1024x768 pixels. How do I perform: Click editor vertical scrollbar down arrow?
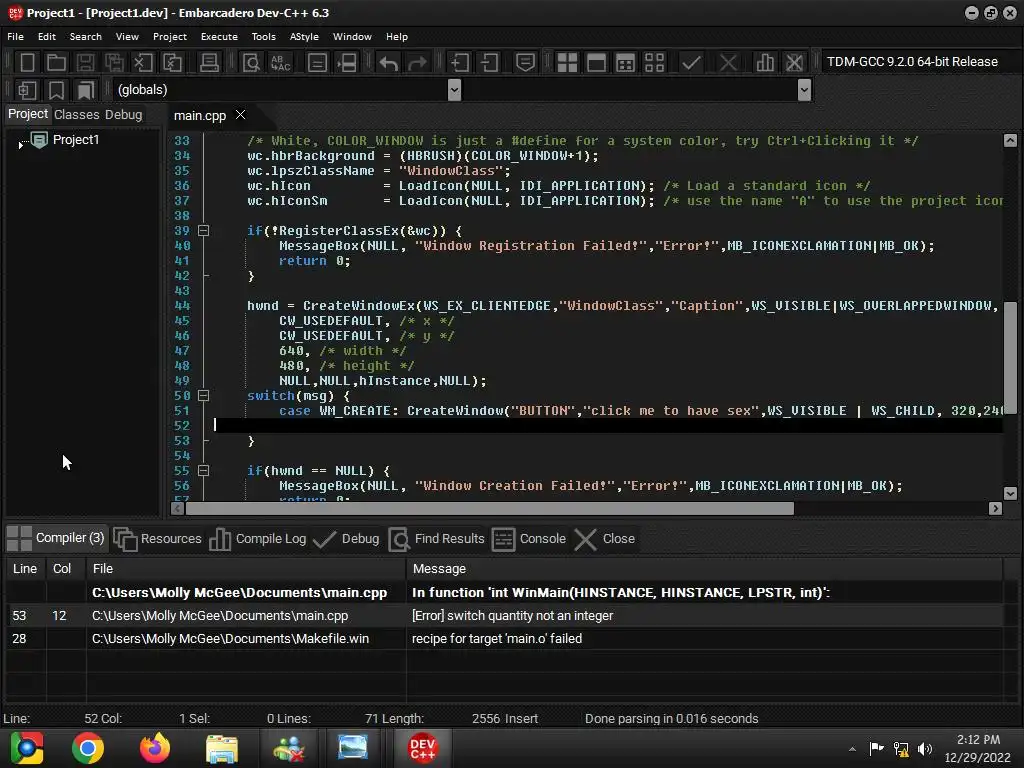tap(1010, 494)
